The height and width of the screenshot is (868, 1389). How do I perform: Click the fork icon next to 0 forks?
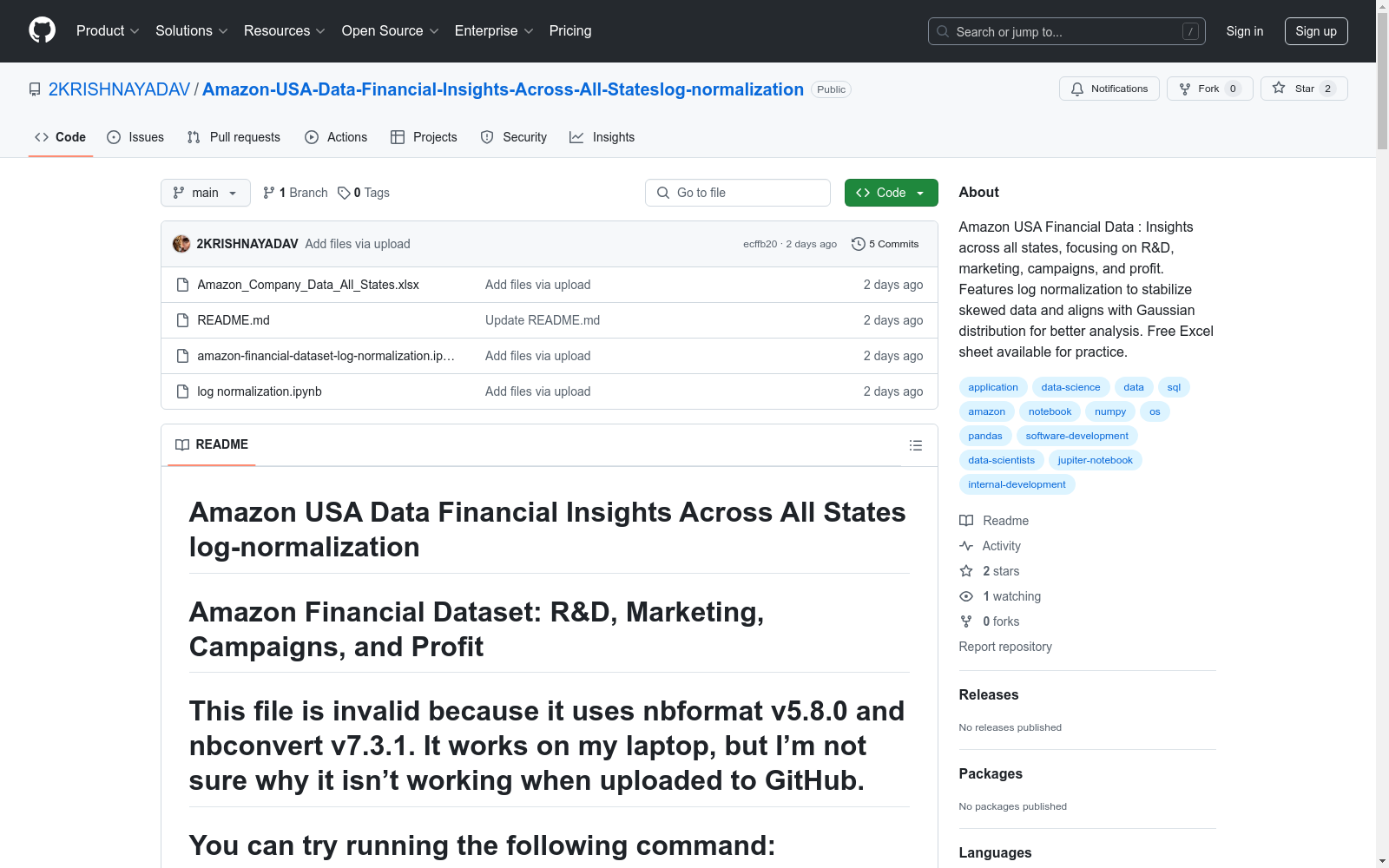pyautogui.click(x=966, y=621)
